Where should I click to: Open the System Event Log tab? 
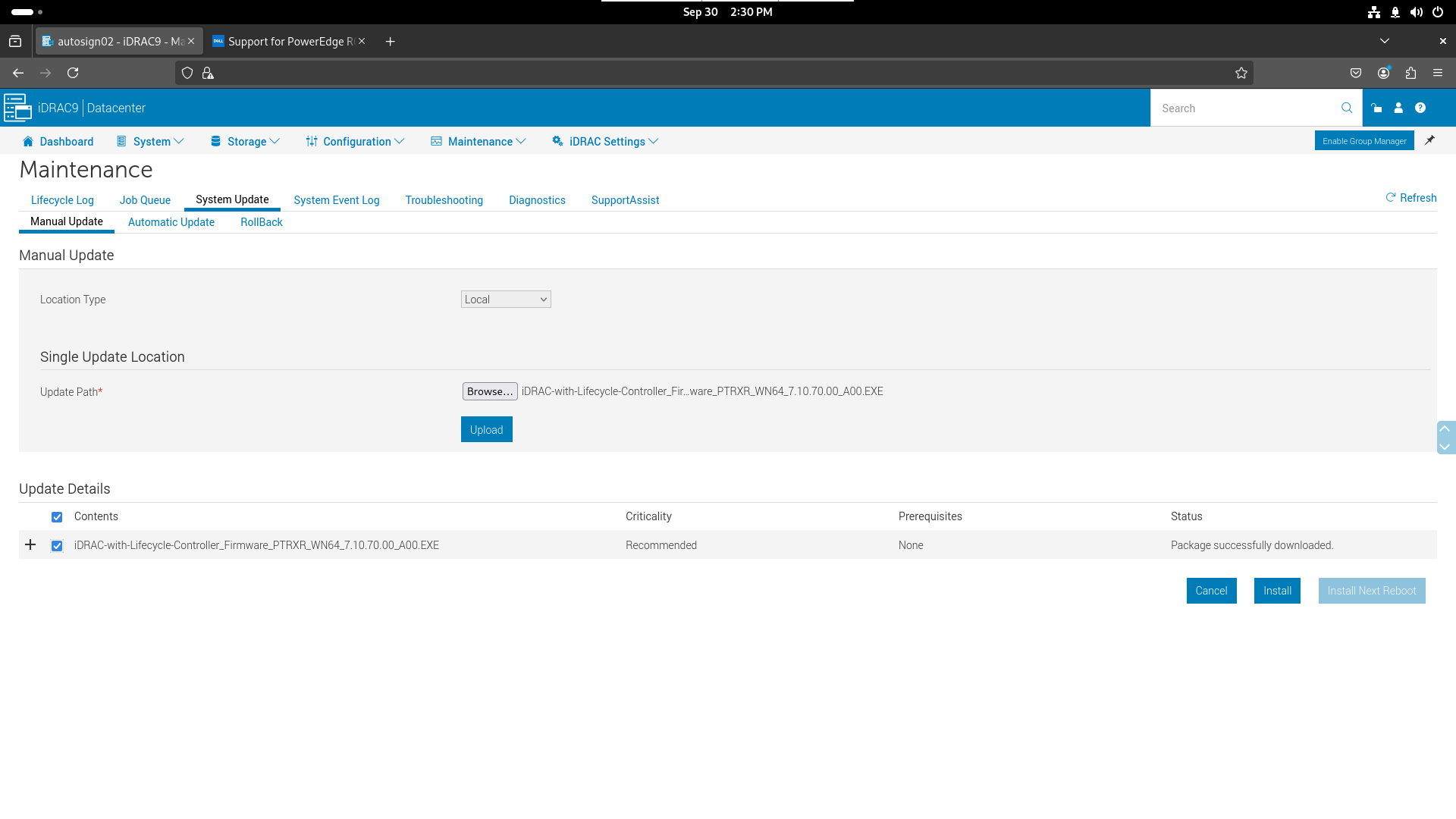(337, 200)
